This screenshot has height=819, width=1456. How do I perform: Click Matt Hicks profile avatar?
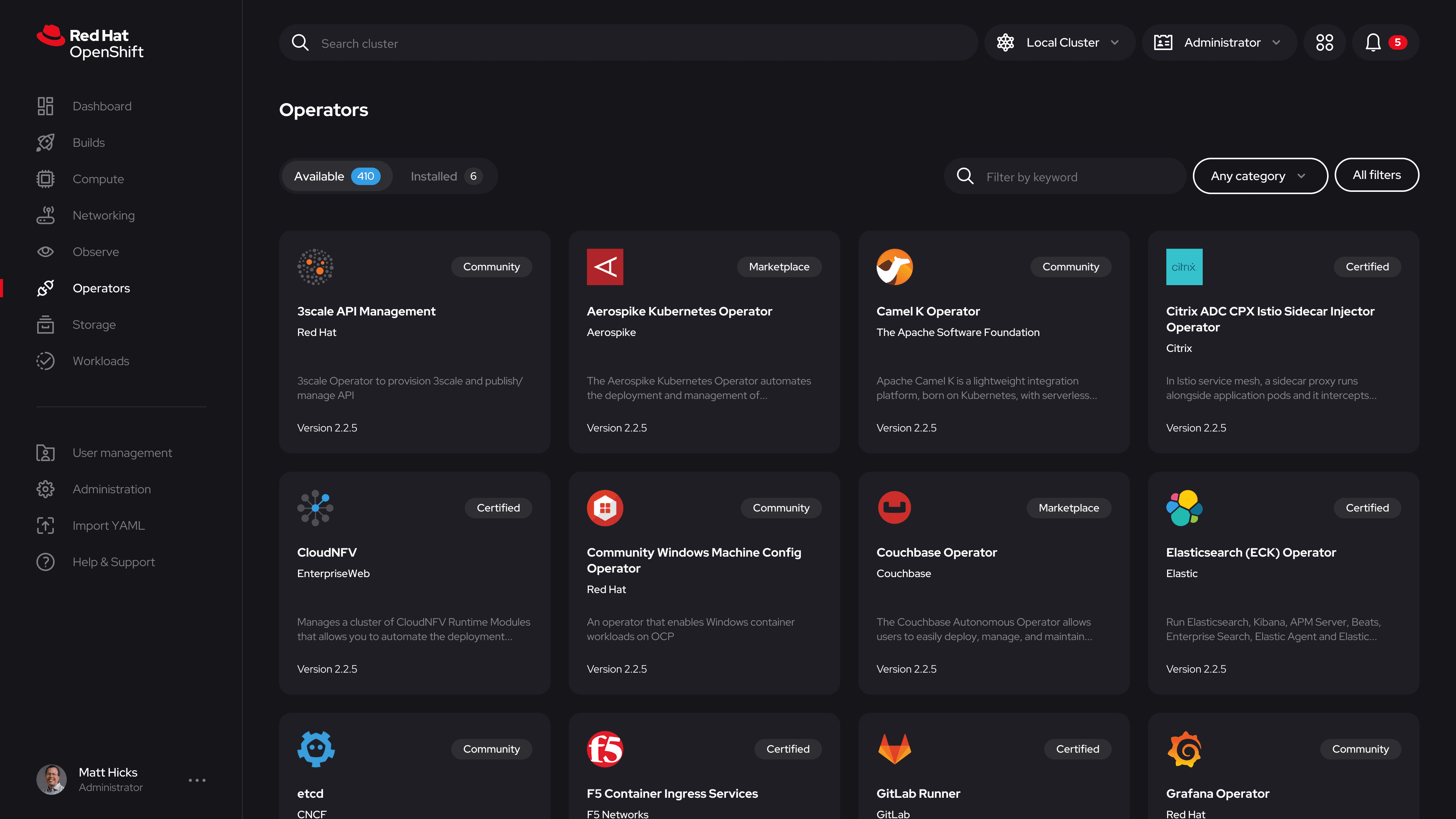point(52,780)
